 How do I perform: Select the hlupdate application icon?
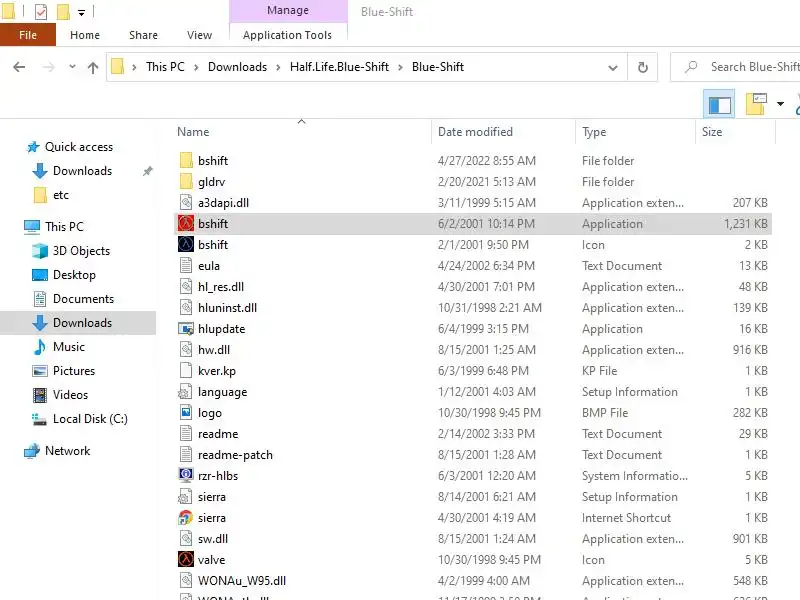click(186, 329)
